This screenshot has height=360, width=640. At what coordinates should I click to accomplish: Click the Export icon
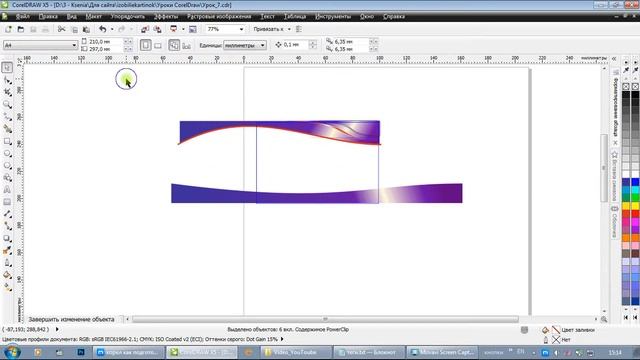[157, 29]
